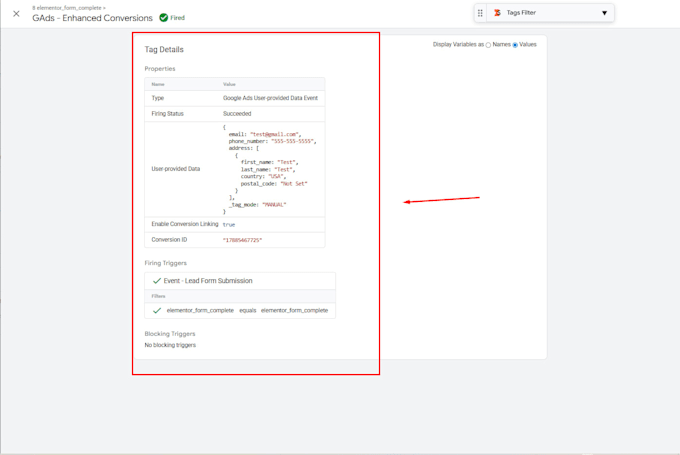Click the checkmark beside the elementor_form_complete filter
The image size is (680, 455).
click(x=157, y=311)
